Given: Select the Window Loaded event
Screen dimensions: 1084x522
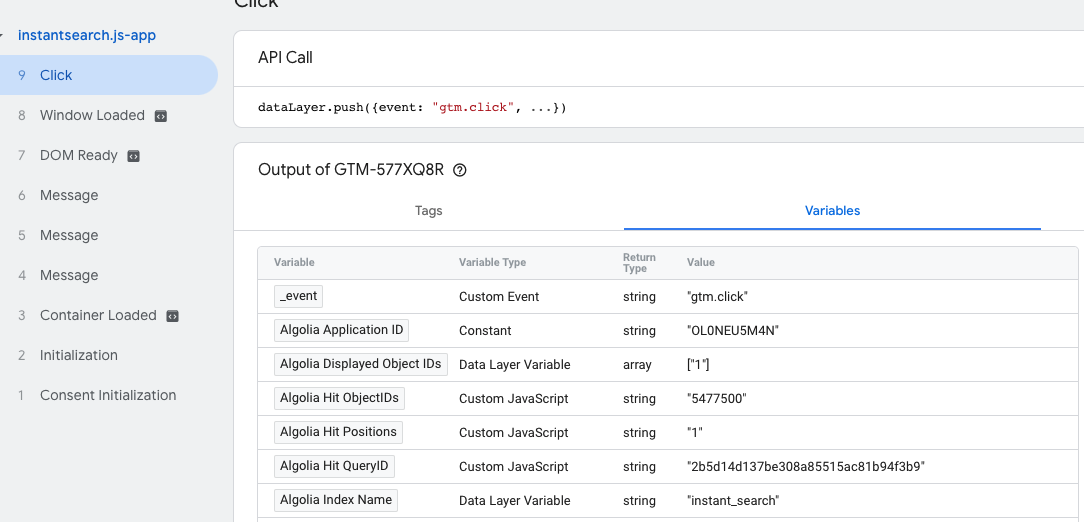Looking at the screenshot, I should [x=92, y=115].
